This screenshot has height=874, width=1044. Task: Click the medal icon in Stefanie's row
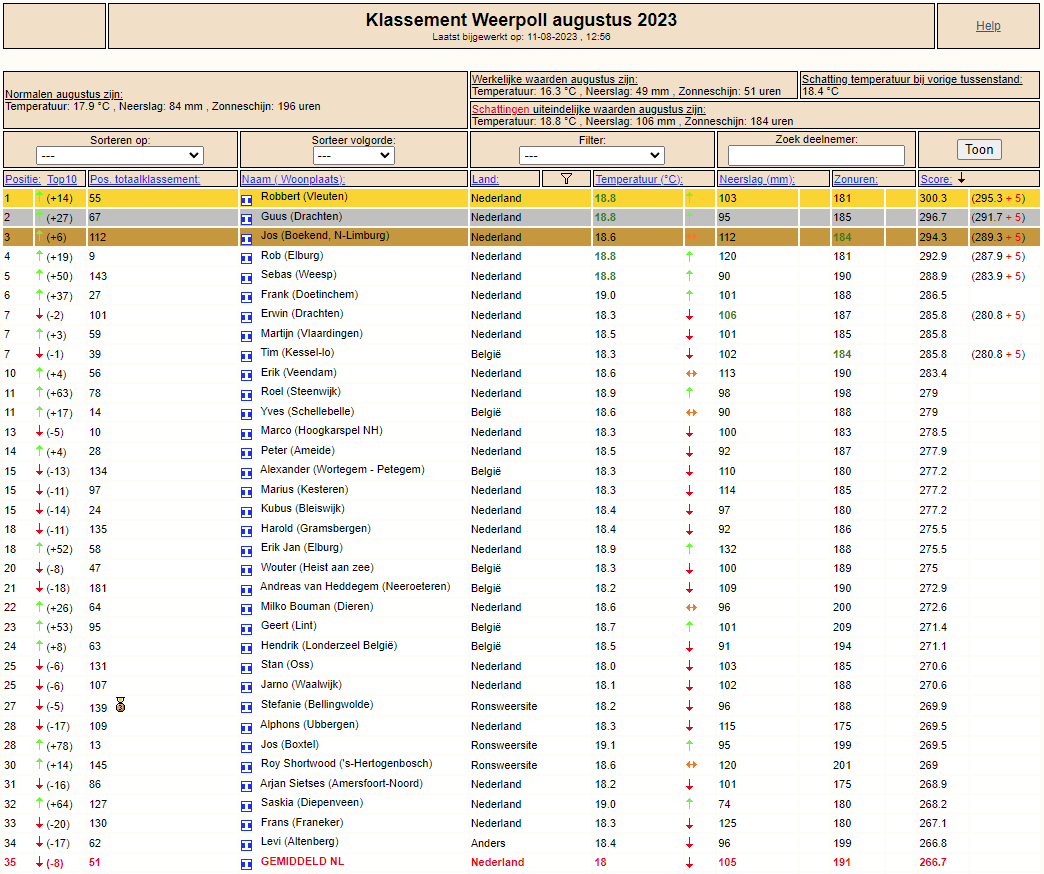[121, 705]
